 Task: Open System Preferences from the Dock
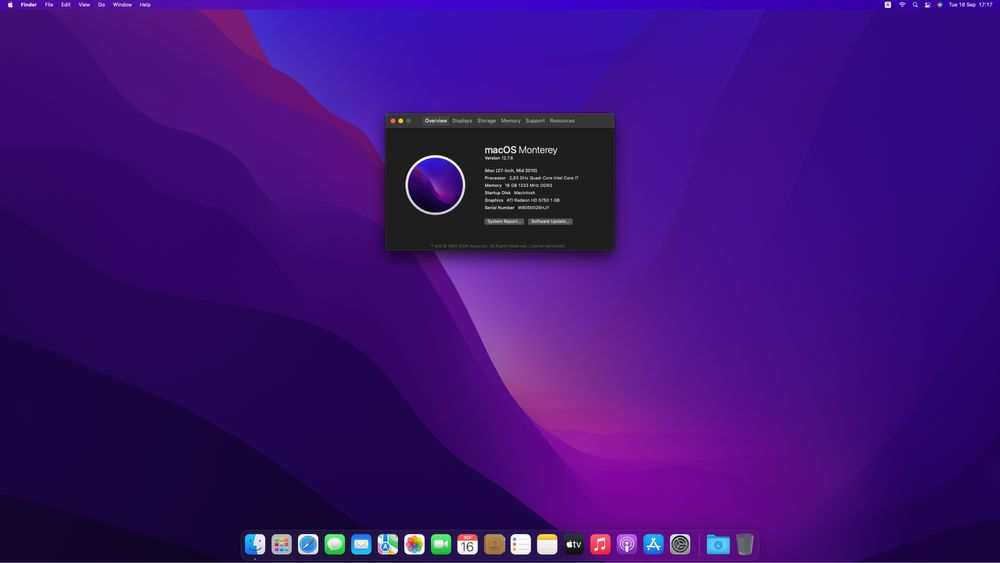(680, 544)
